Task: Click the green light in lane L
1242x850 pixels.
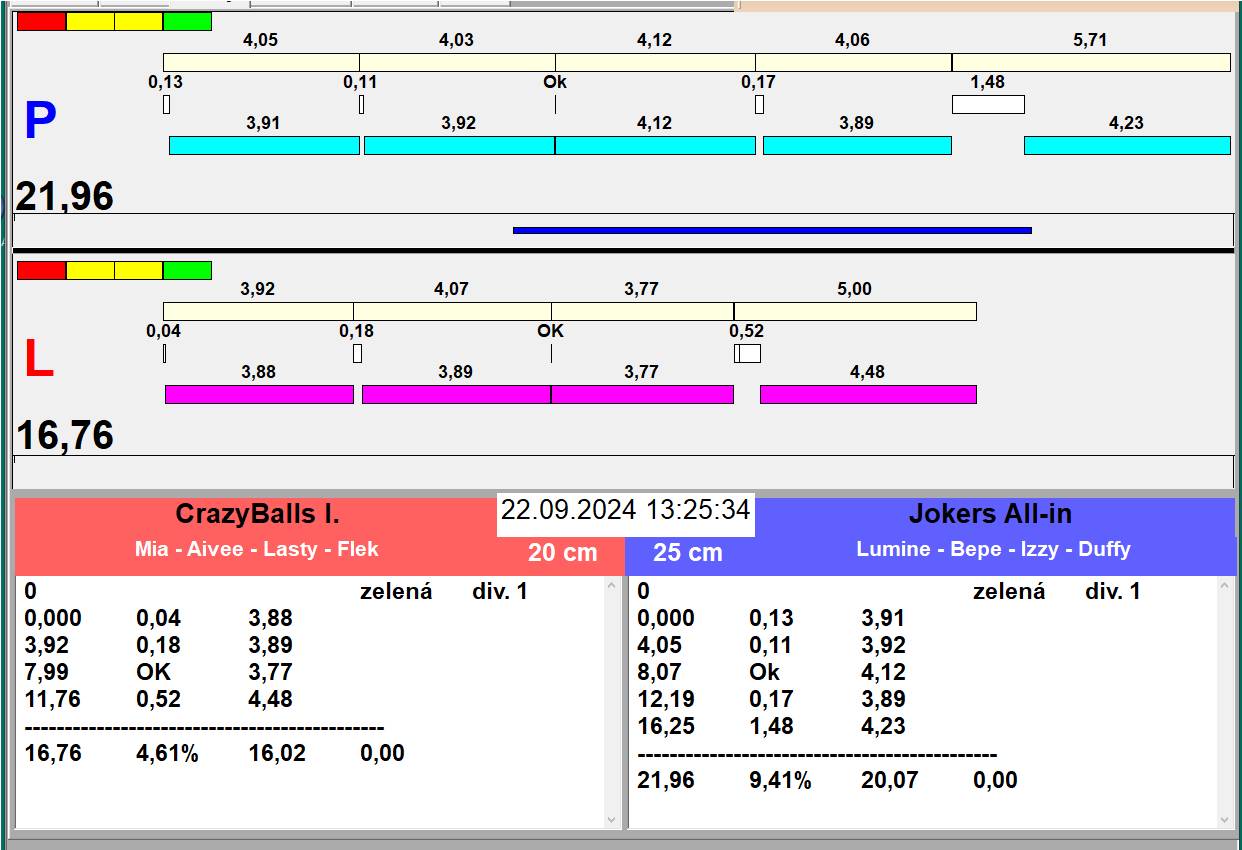Action: tap(187, 270)
